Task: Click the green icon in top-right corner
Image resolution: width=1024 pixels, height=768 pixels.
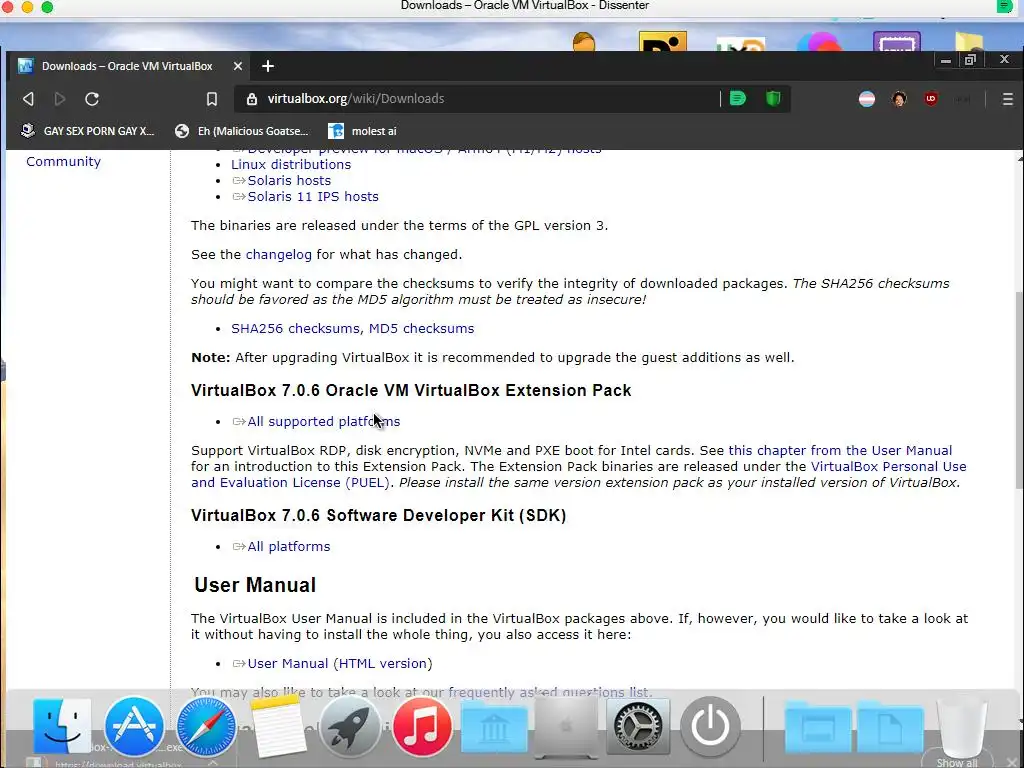Action: coord(1004,6)
